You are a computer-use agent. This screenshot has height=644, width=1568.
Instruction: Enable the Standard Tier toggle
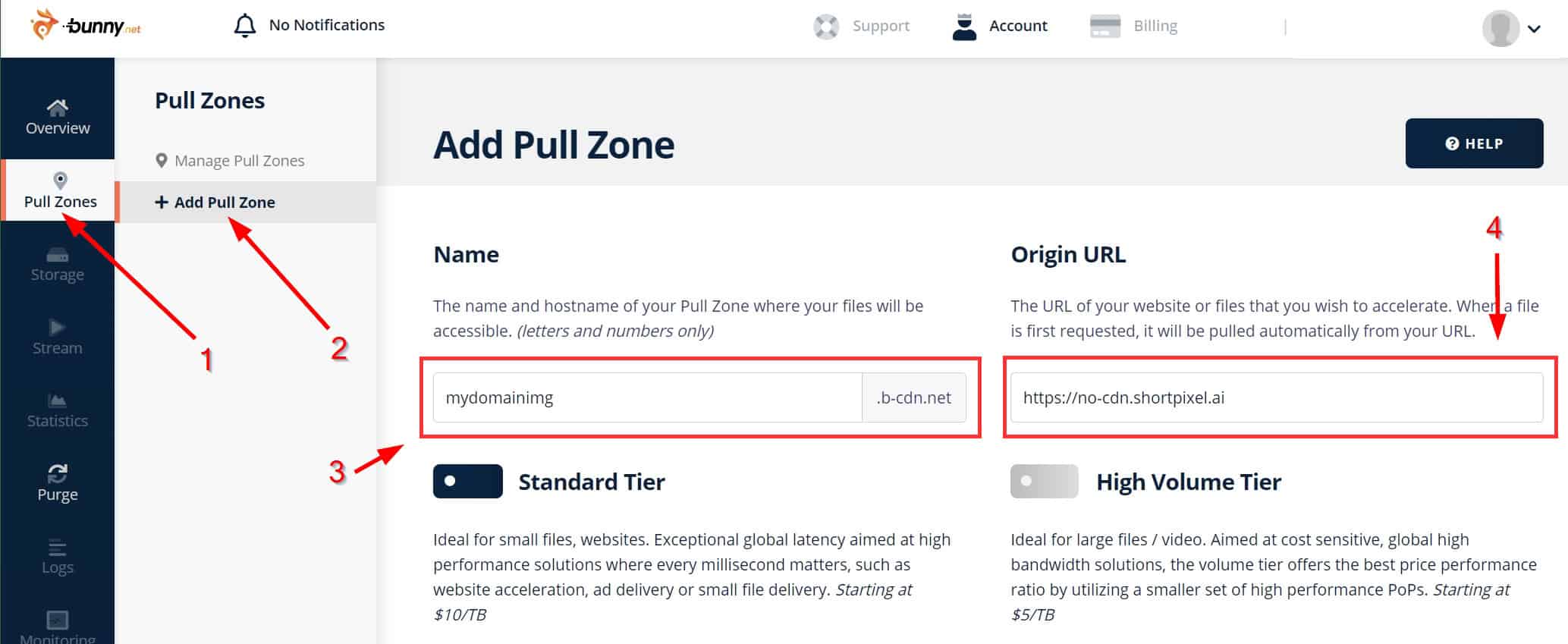click(x=467, y=481)
